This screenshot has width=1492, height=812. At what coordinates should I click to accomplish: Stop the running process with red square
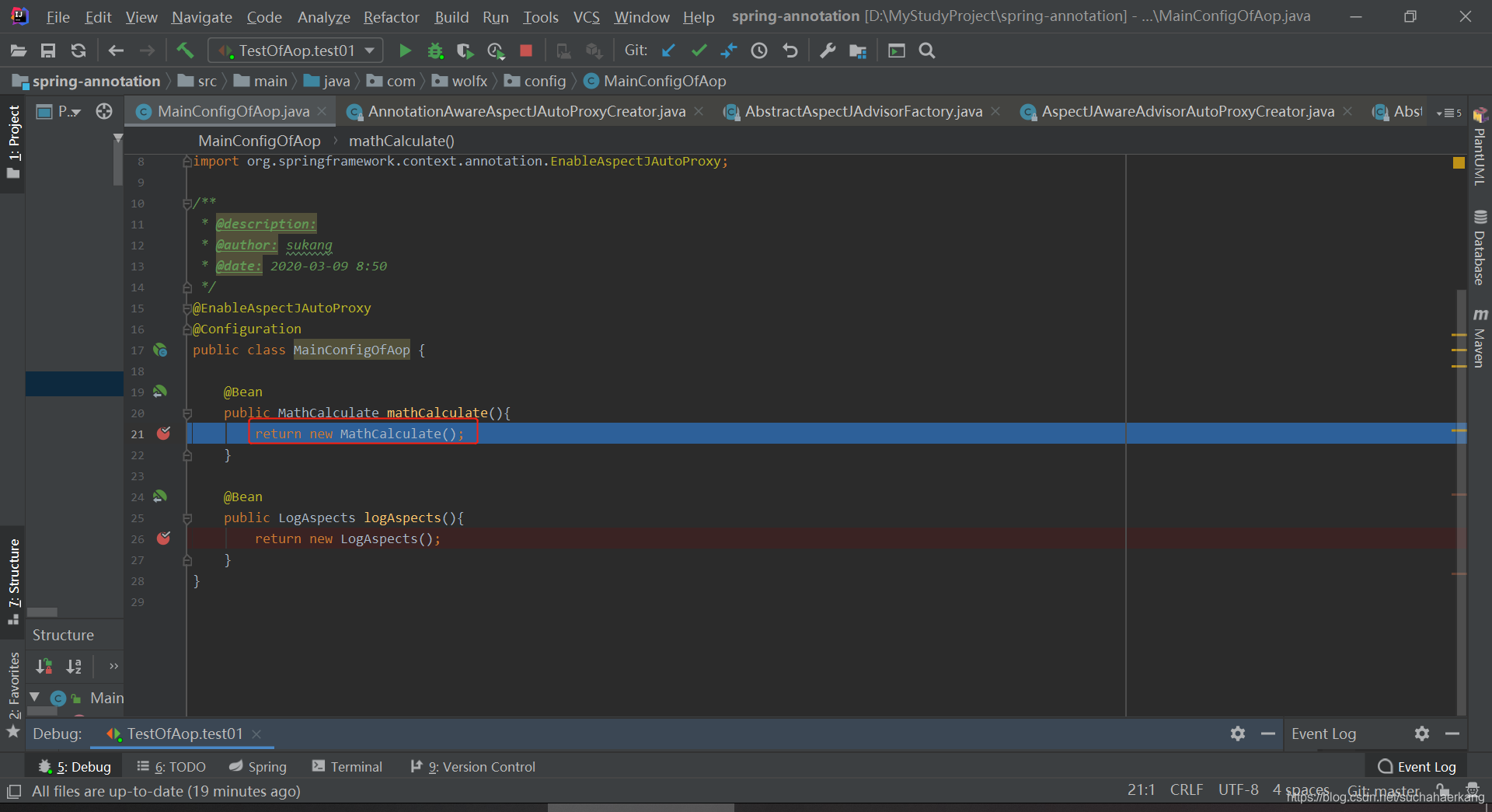(526, 51)
